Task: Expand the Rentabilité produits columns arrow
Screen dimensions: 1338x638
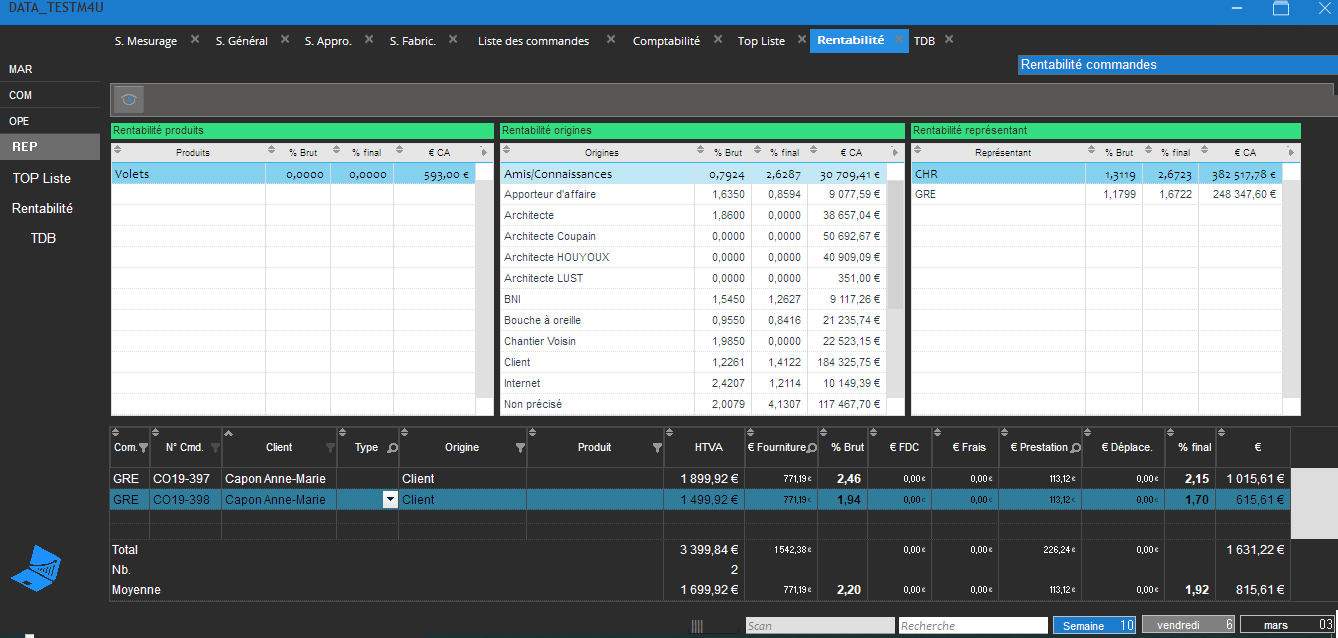Action: click(484, 152)
